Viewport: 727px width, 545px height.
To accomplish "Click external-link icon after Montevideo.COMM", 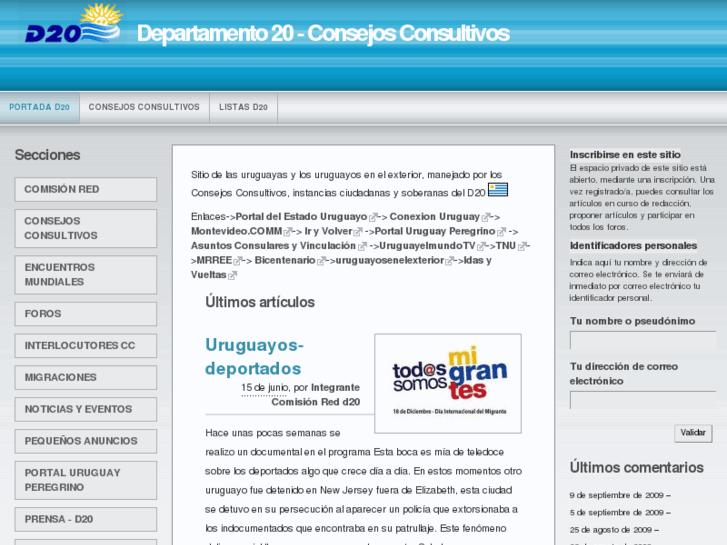I will tap(287, 232).
